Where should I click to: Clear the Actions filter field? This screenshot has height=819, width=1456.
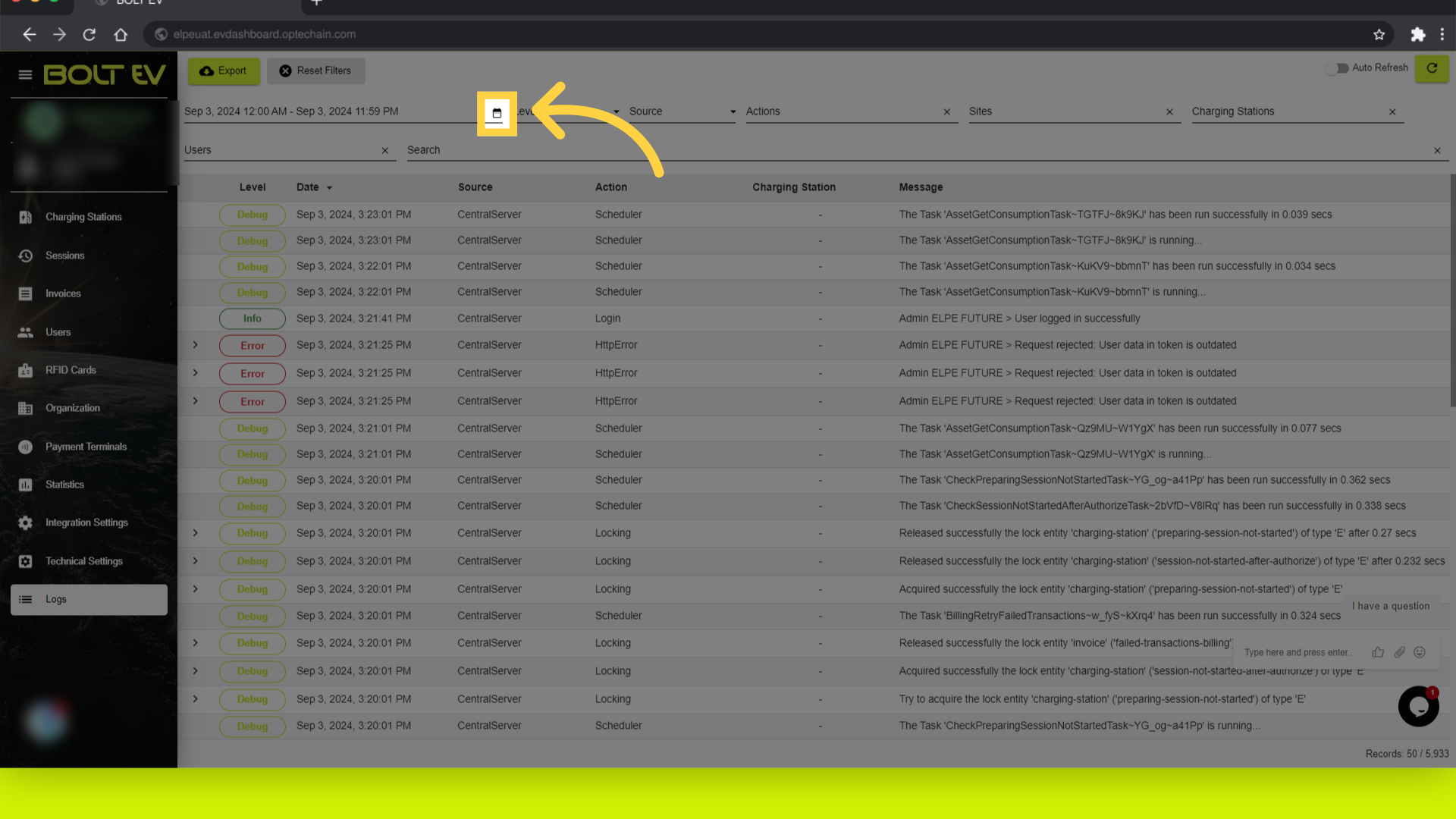pos(946,111)
